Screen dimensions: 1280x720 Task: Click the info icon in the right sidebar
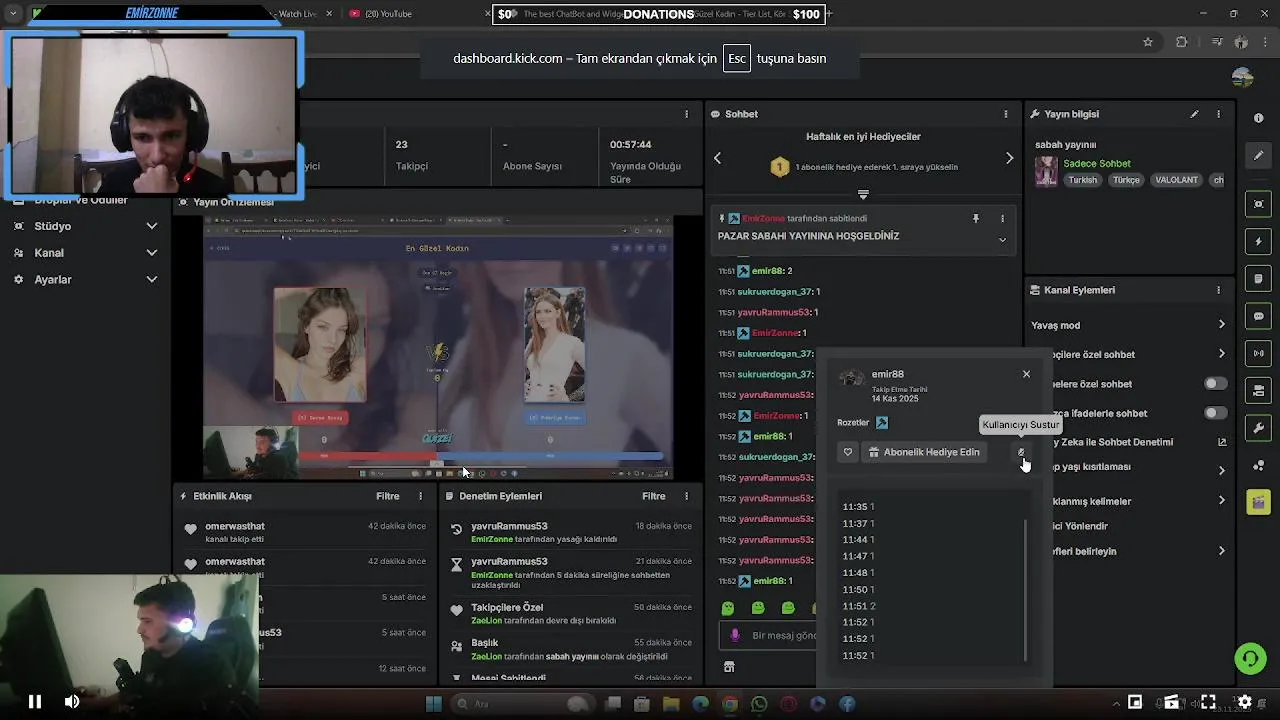[x=1258, y=118]
